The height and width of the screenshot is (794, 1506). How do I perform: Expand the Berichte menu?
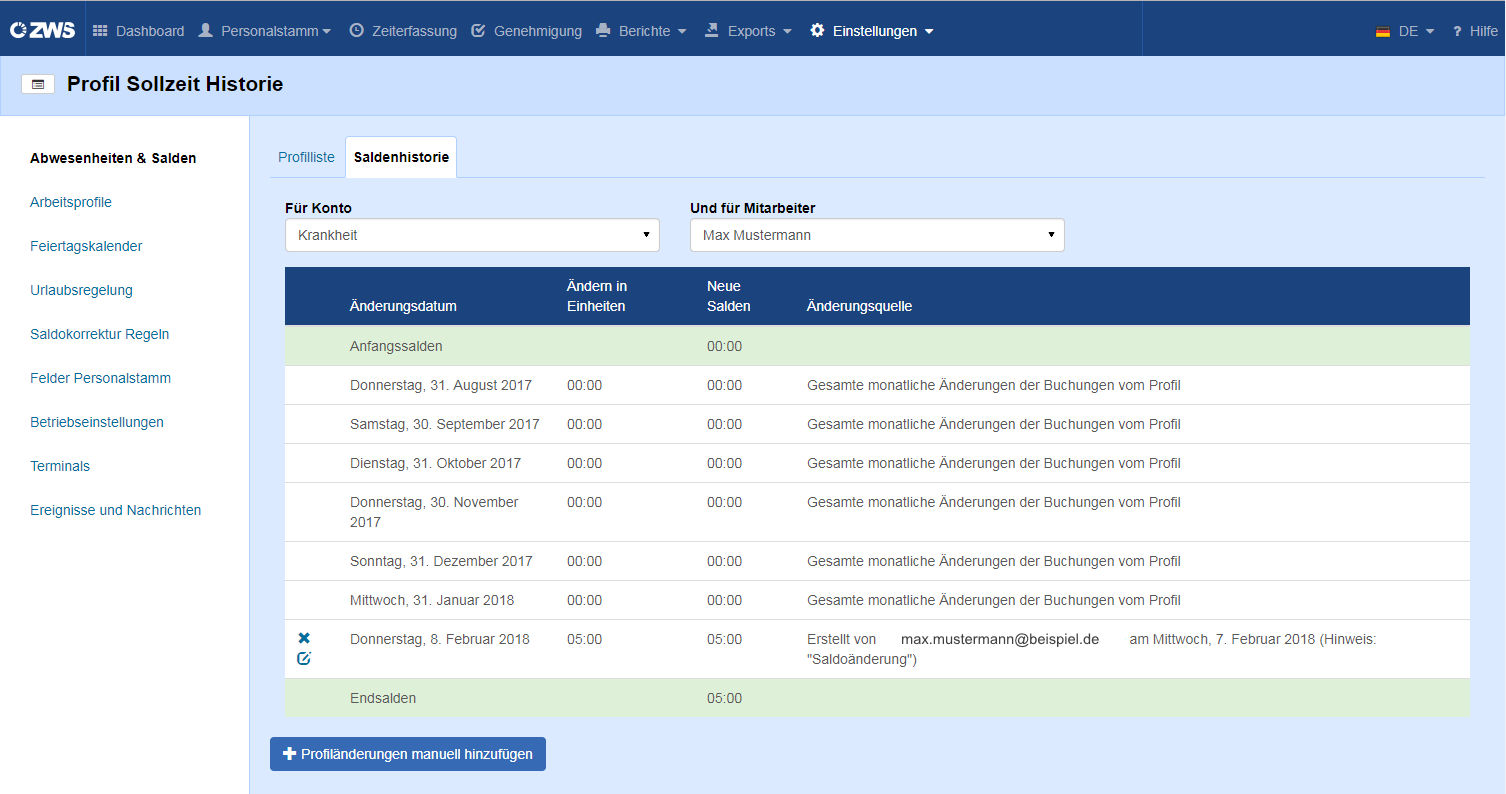tap(641, 31)
